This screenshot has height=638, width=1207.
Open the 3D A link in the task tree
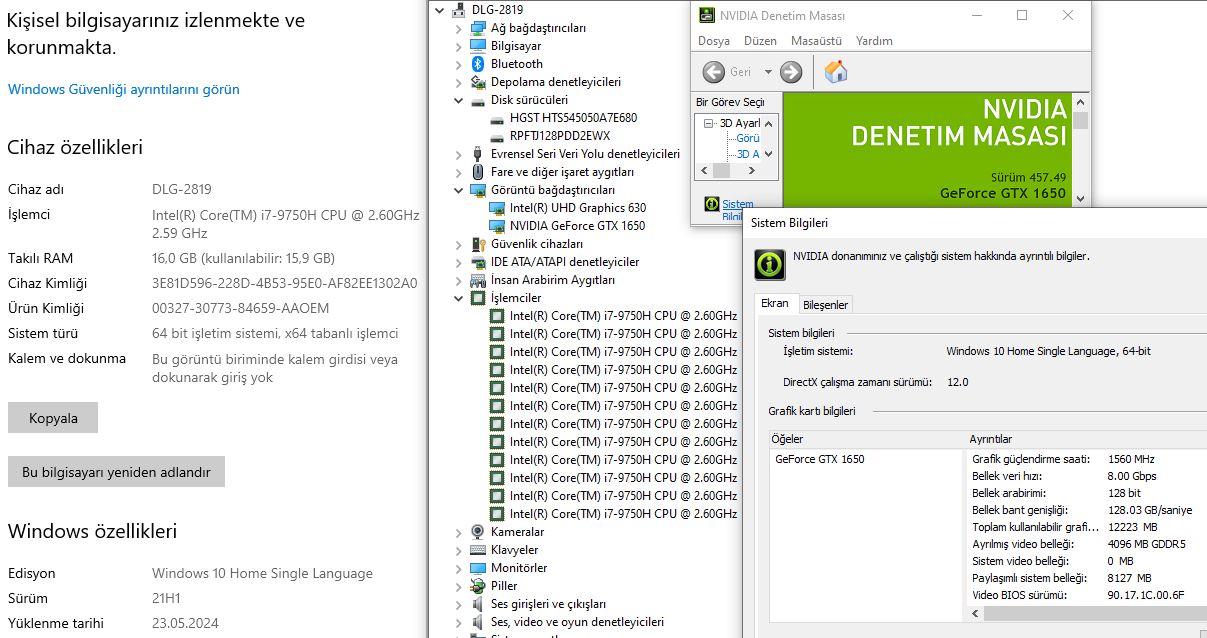(x=748, y=154)
